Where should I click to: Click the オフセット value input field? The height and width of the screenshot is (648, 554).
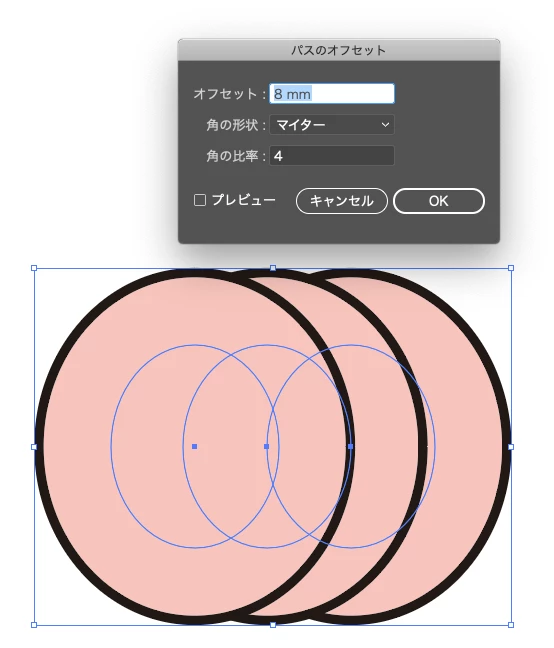[332, 94]
